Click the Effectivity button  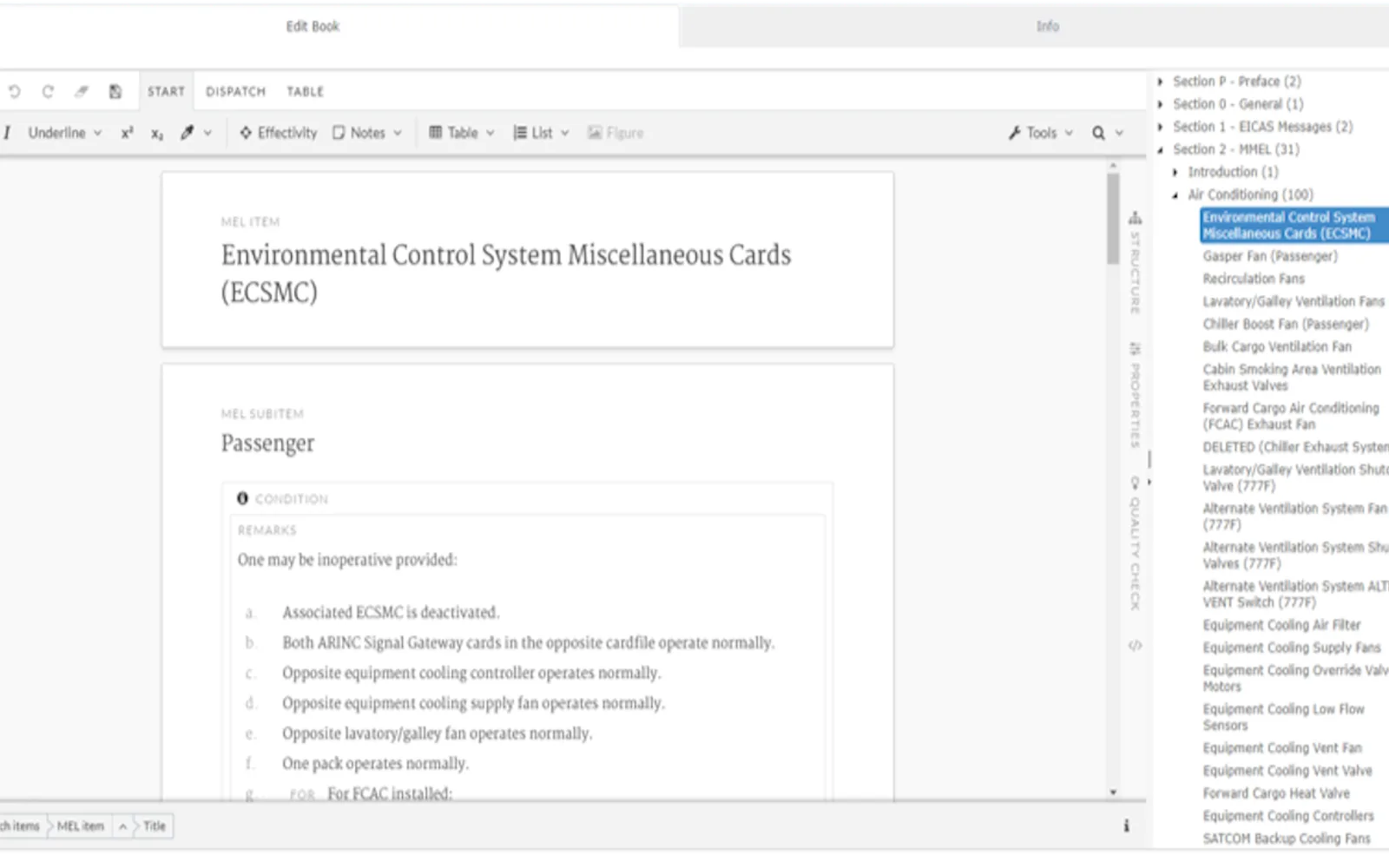278,133
